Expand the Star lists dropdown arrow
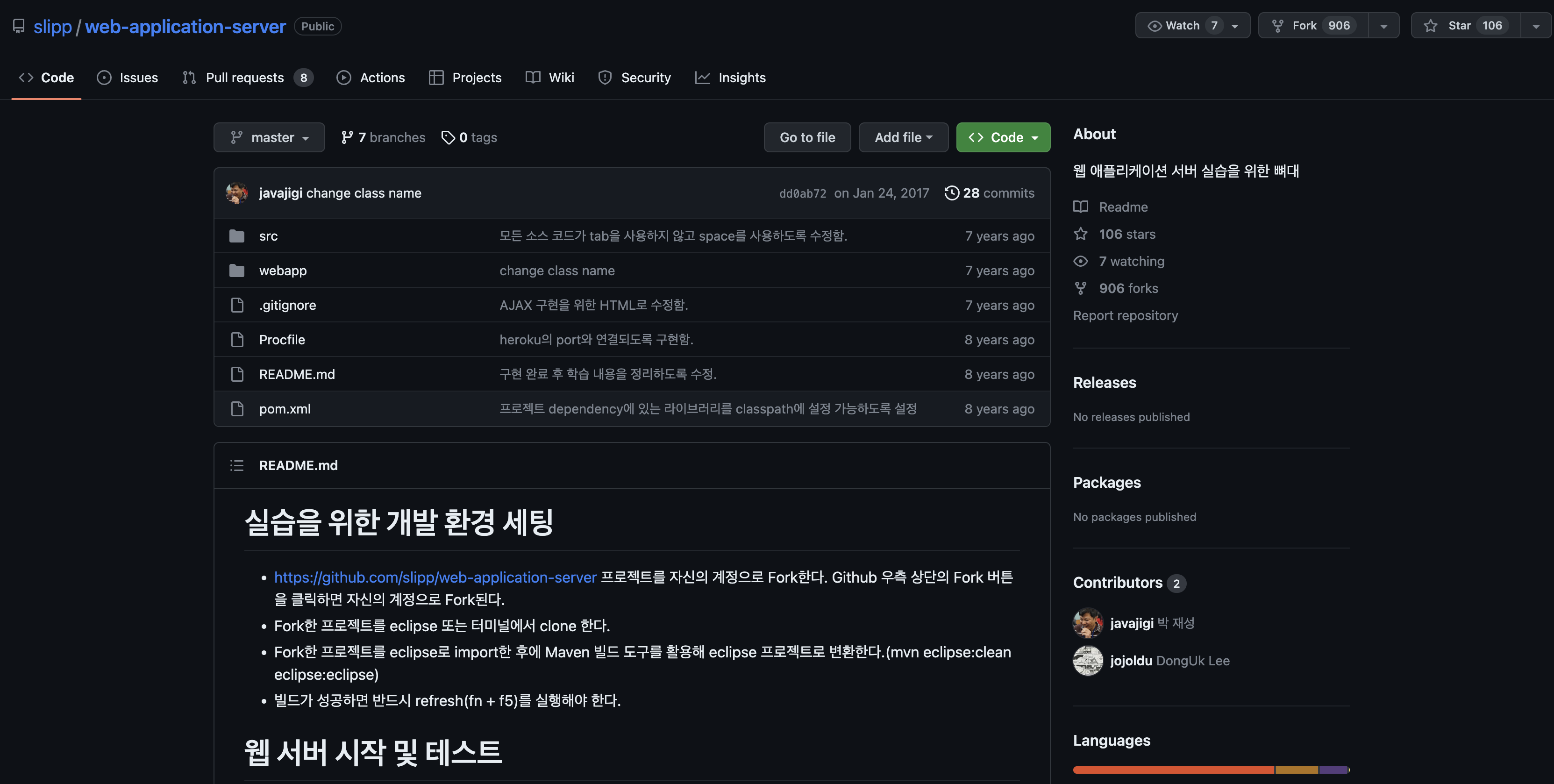Viewport: 1554px width, 784px height. [1536, 26]
